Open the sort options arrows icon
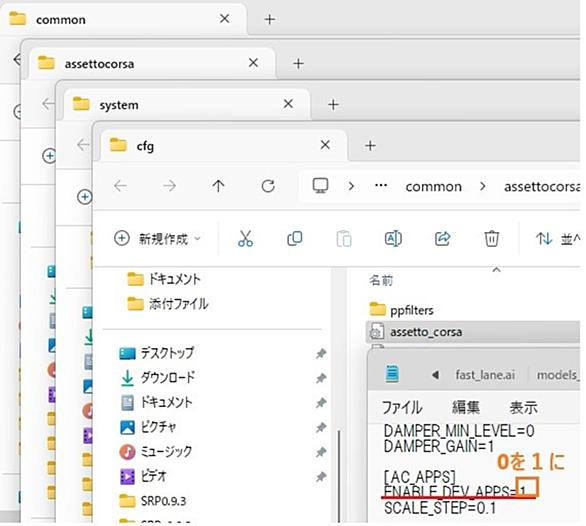586x526 pixels. click(x=544, y=239)
